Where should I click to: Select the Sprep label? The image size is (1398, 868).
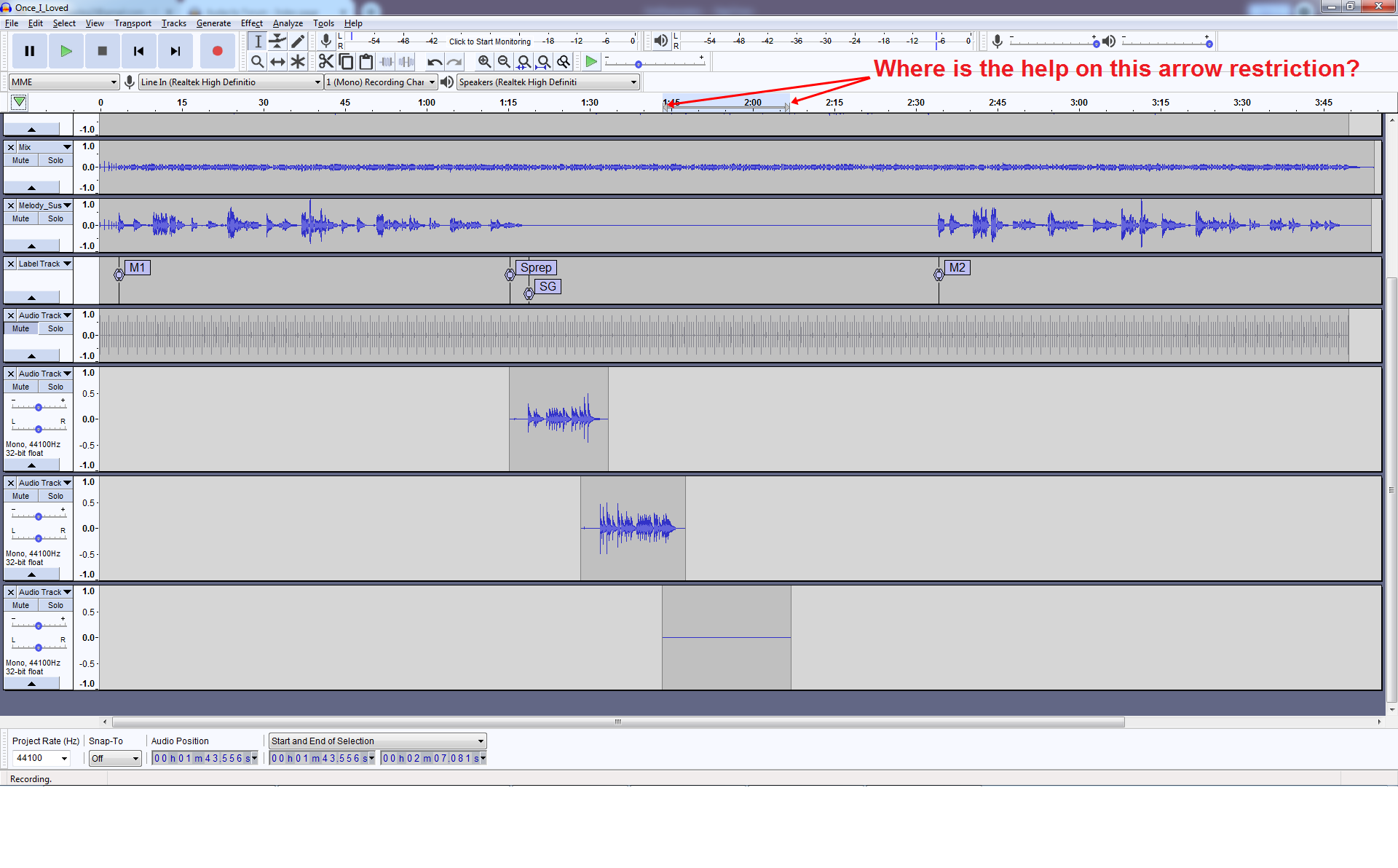(x=536, y=268)
